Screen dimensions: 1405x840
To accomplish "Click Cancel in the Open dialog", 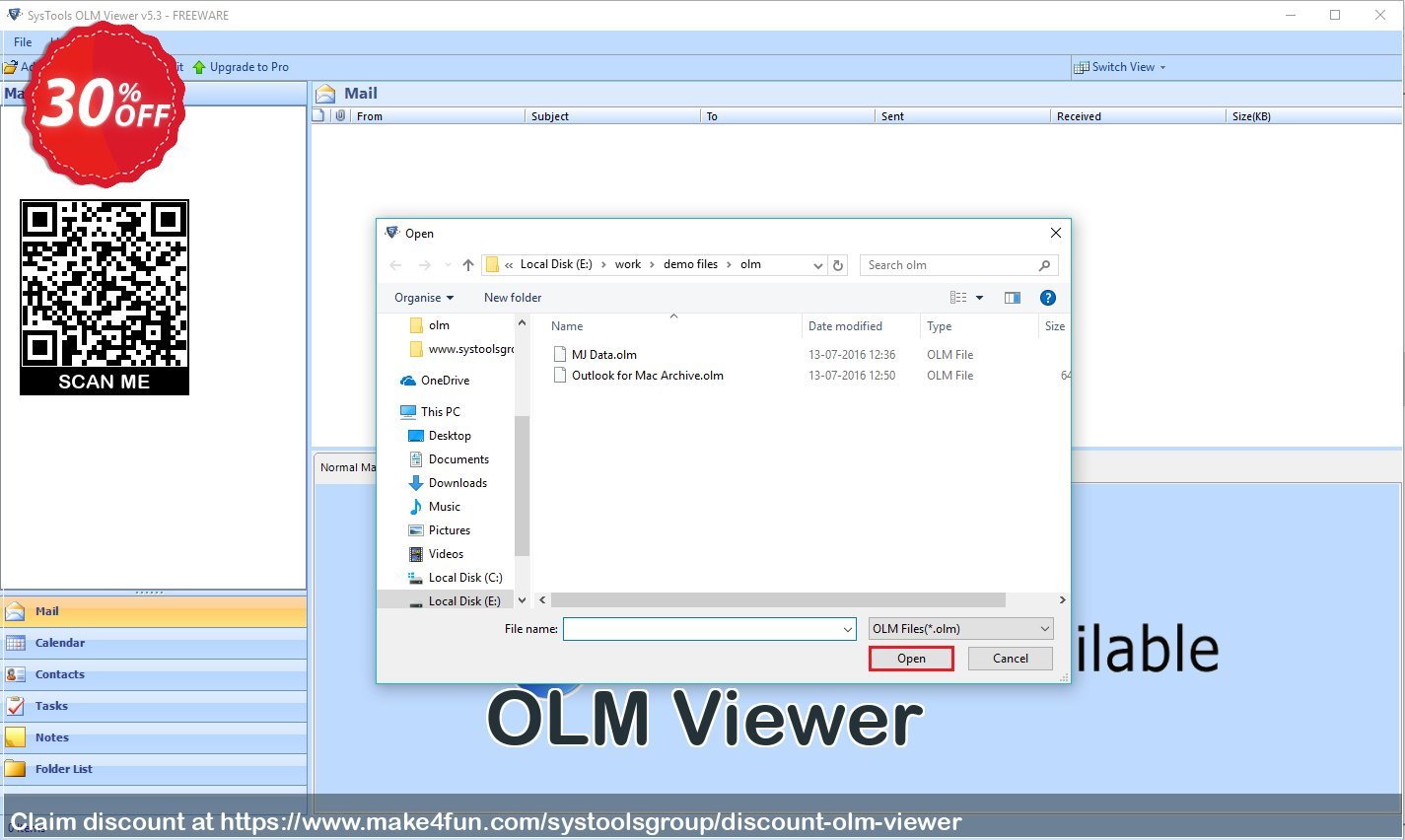I will (x=1010, y=659).
